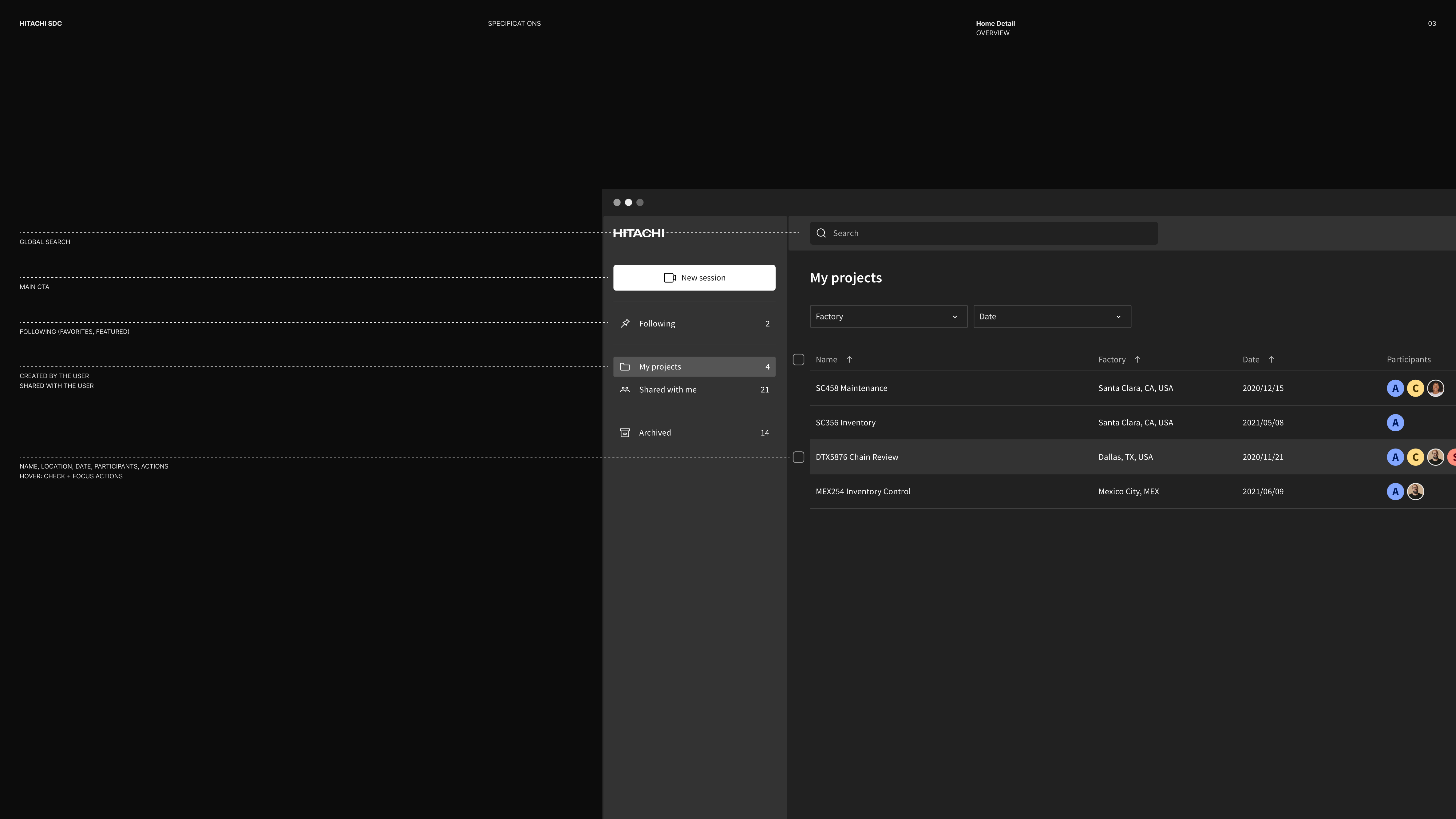Go to the Archived section
This screenshot has height=819, width=1456.
point(694,433)
